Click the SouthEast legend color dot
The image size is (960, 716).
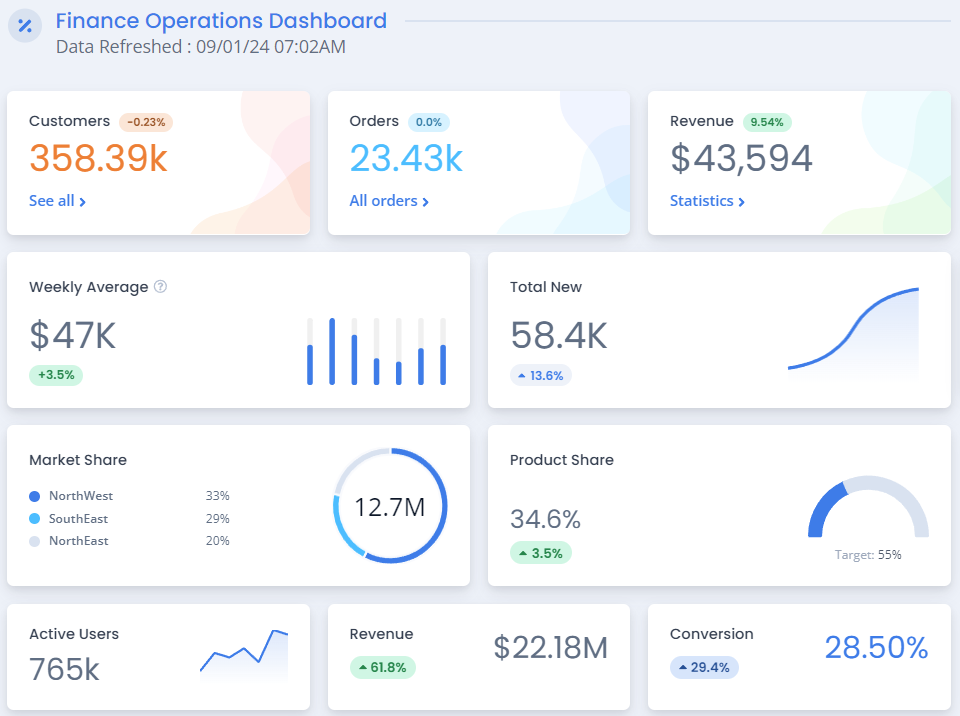pyautogui.click(x=35, y=519)
